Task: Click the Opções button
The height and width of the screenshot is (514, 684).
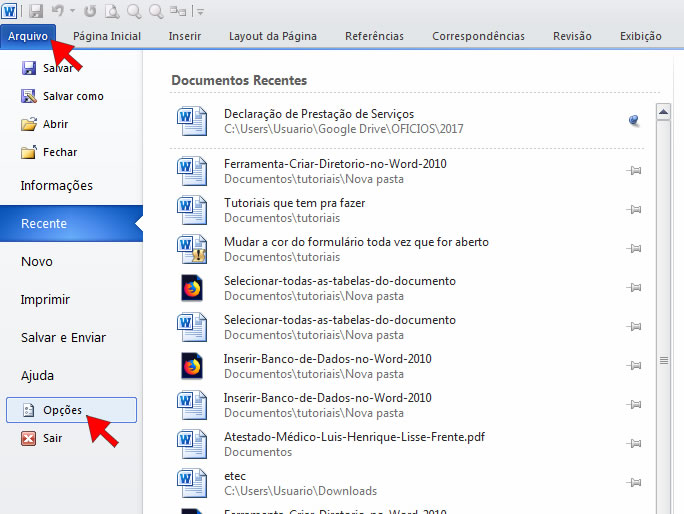Action: click(71, 410)
